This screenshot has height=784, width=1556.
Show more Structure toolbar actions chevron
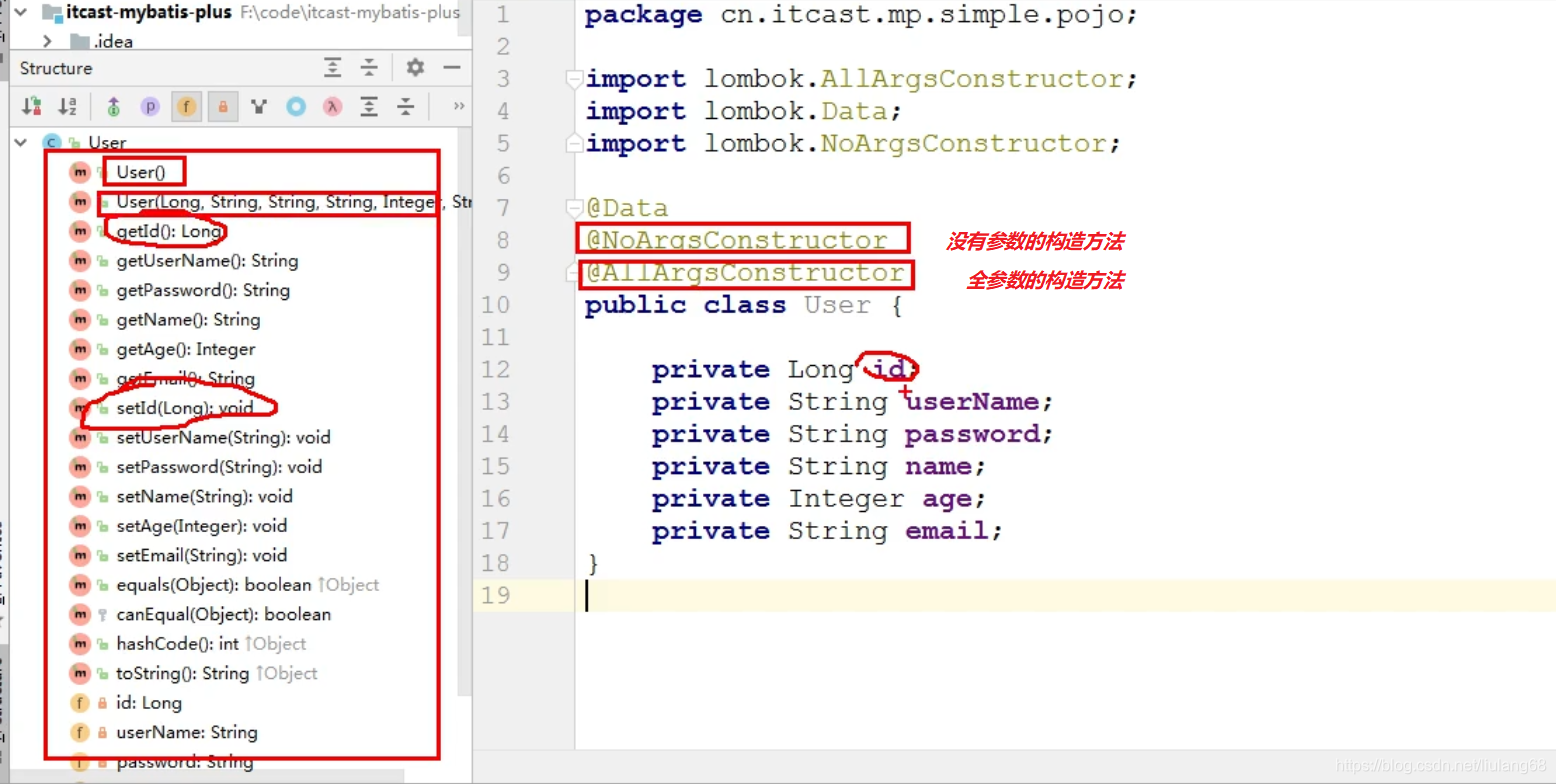click(459, 106)
